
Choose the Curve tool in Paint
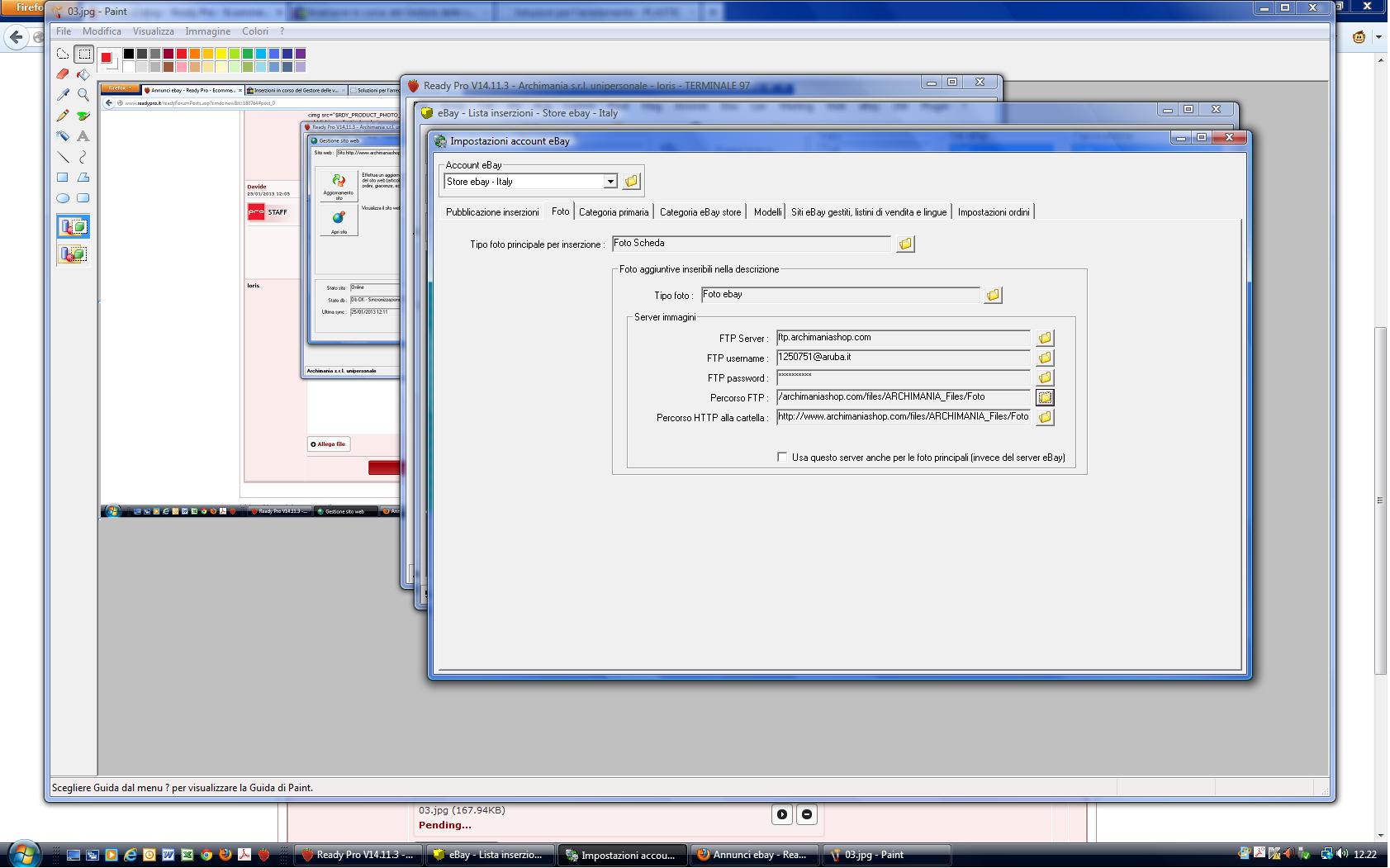click(x=83, y=157)
